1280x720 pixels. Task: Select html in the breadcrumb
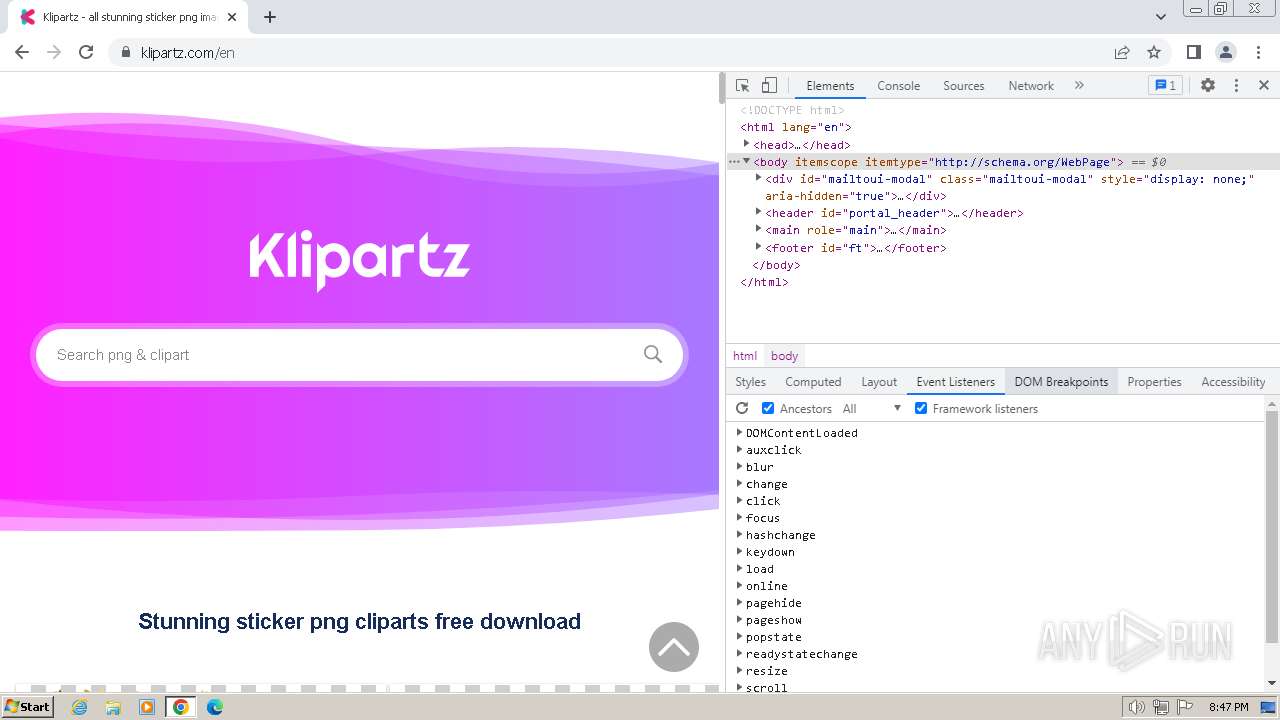tap(745, 356)
